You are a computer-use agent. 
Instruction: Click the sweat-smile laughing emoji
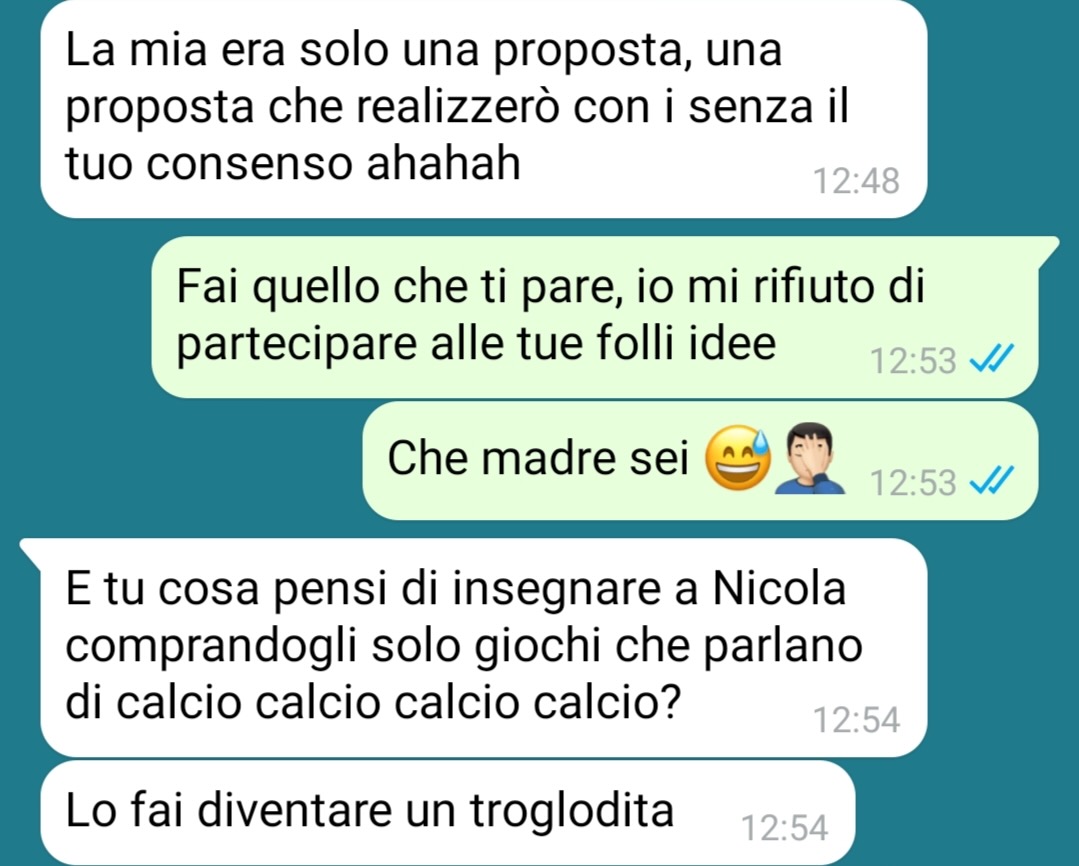tap(738, 458)
